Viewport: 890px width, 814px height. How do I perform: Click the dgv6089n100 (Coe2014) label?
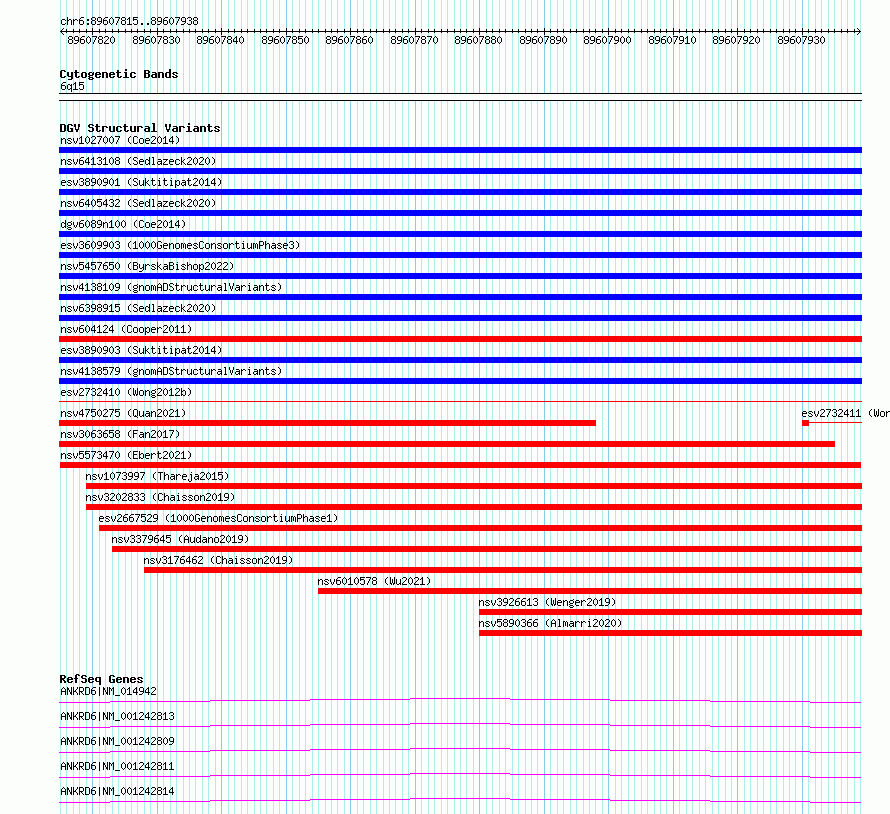point(123,224)
